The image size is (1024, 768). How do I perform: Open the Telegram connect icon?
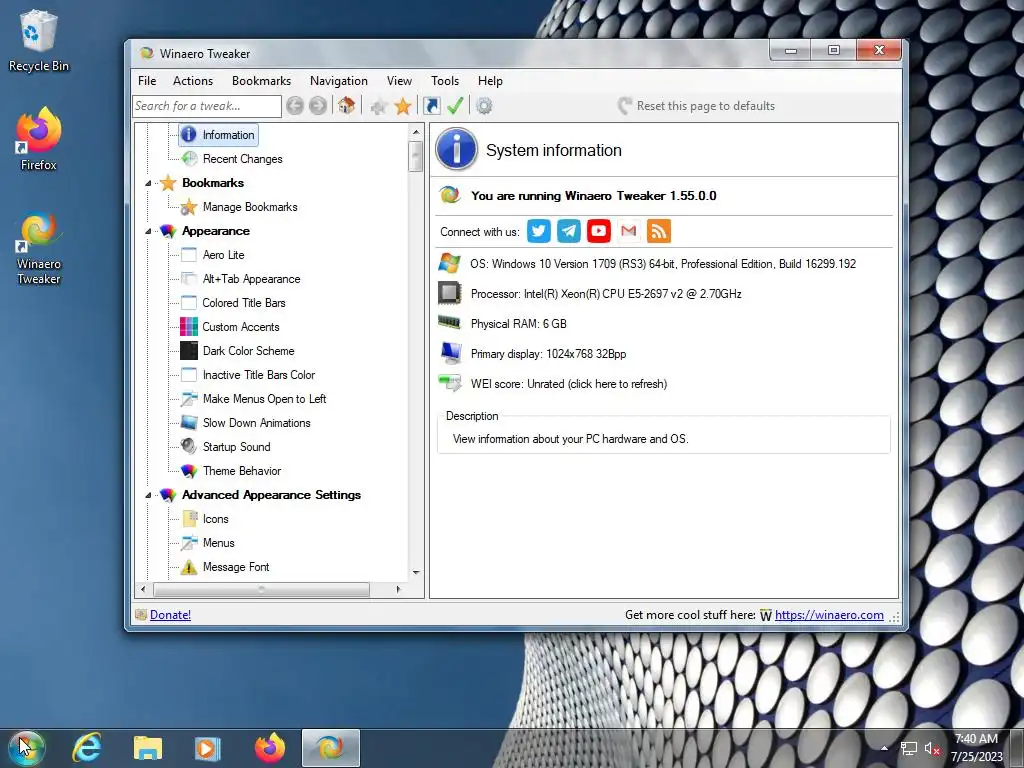[x=569, y=231]
